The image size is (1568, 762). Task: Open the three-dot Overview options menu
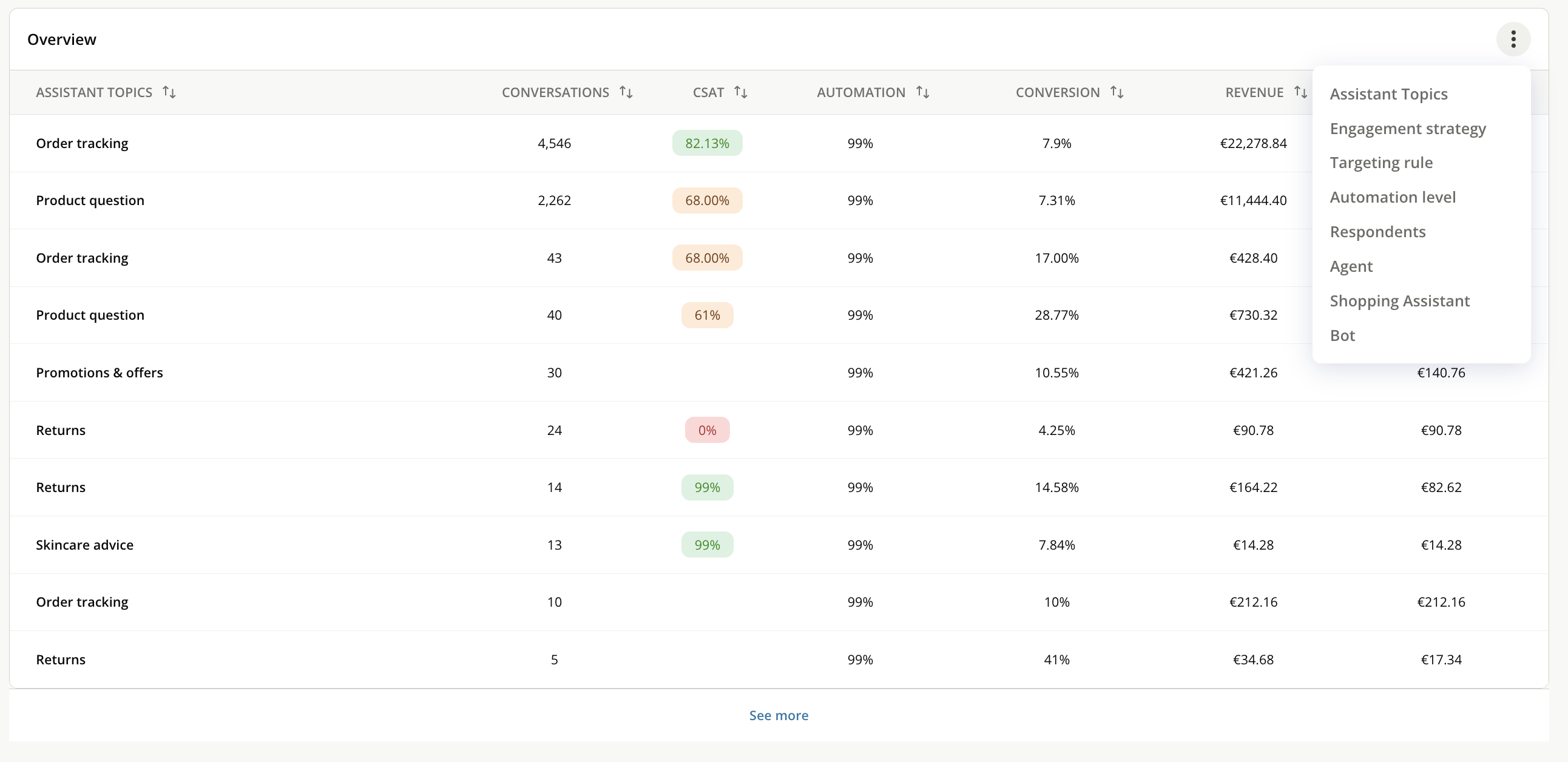click(x=1513, y=39)
